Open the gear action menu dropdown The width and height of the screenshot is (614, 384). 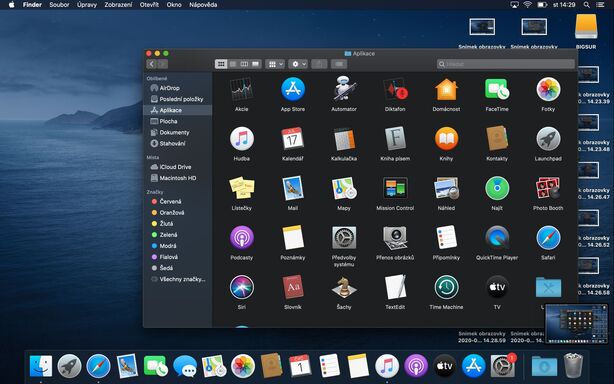pyautogui.click(x=298, y=64)
